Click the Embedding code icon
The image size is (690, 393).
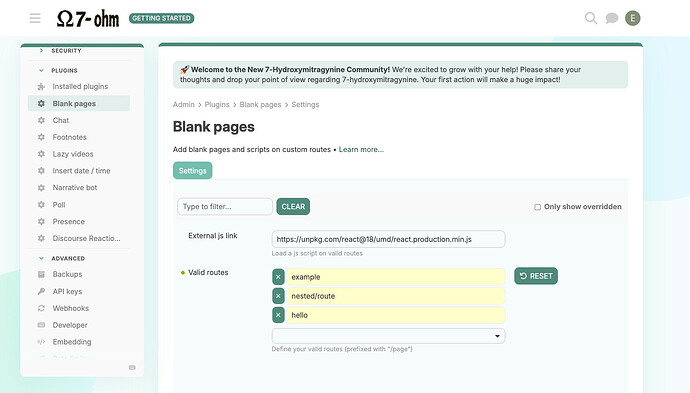pos(41,342)
